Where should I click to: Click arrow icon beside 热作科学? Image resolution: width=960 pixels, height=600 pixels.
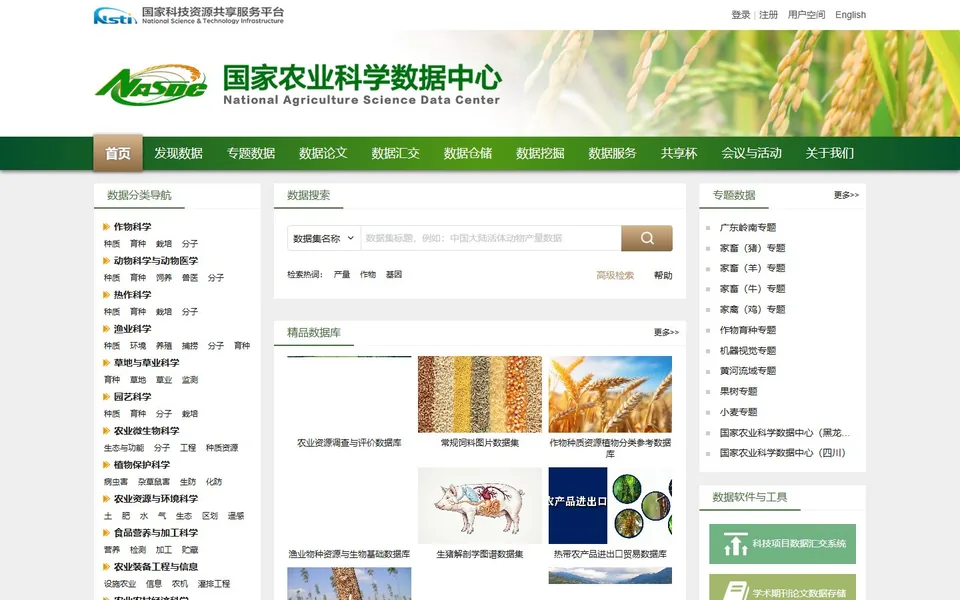pyautogui.click(x=107, y=294)
